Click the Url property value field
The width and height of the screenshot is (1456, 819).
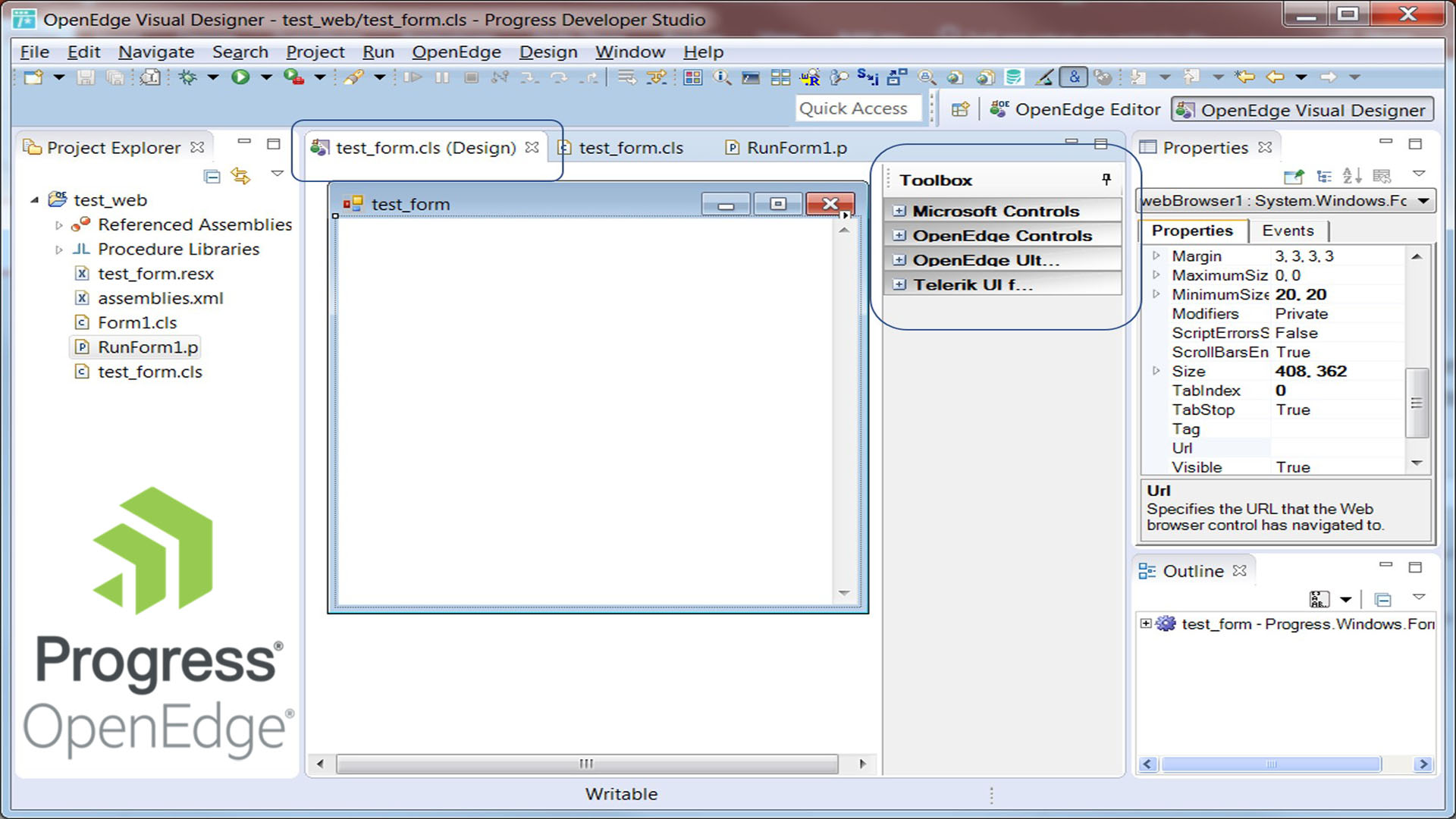(x=1338, y=448)
